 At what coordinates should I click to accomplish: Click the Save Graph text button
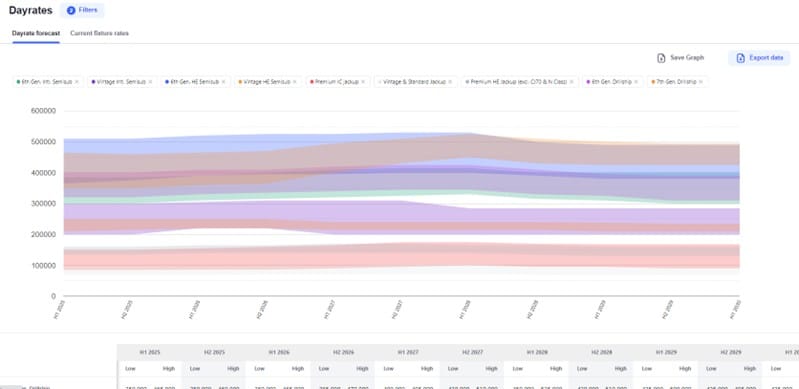pyautogui.click(x=687, y=58)
